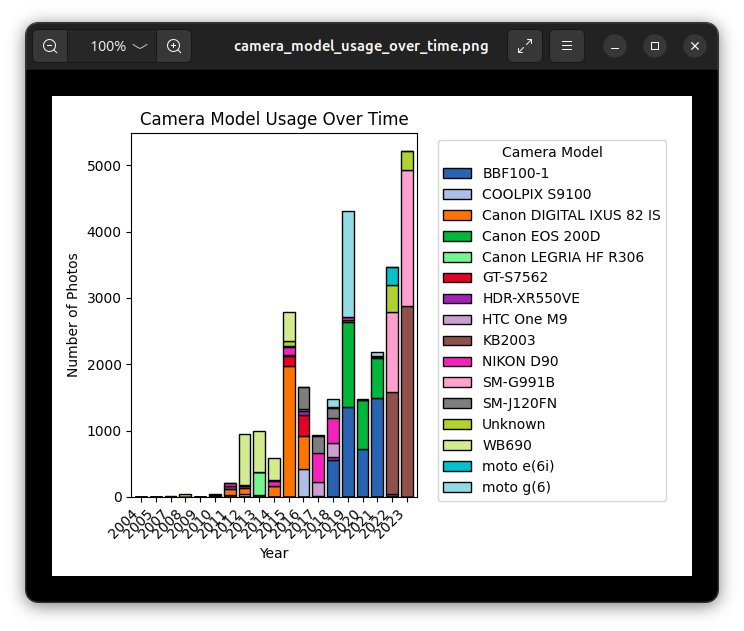The image size is (744, 631).
Task: Click the y-axis label Number of Photos
Action: tap(72, 316)
